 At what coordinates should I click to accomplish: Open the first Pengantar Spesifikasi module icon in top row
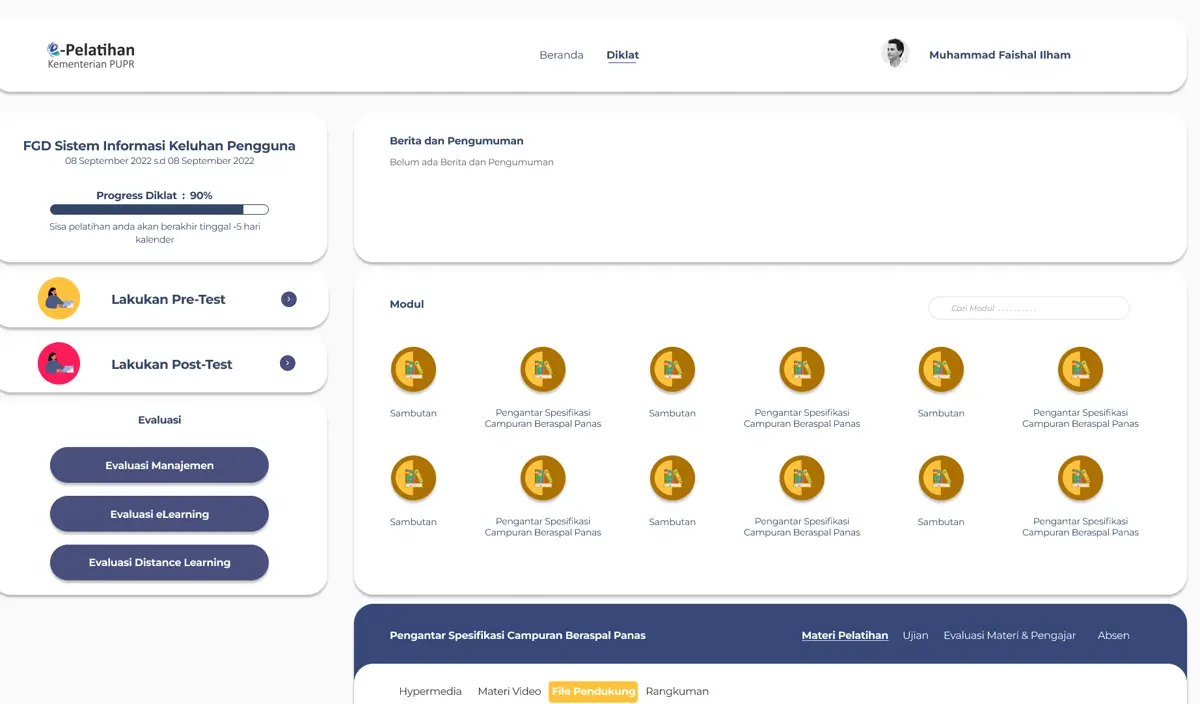[x=543, y=370]
